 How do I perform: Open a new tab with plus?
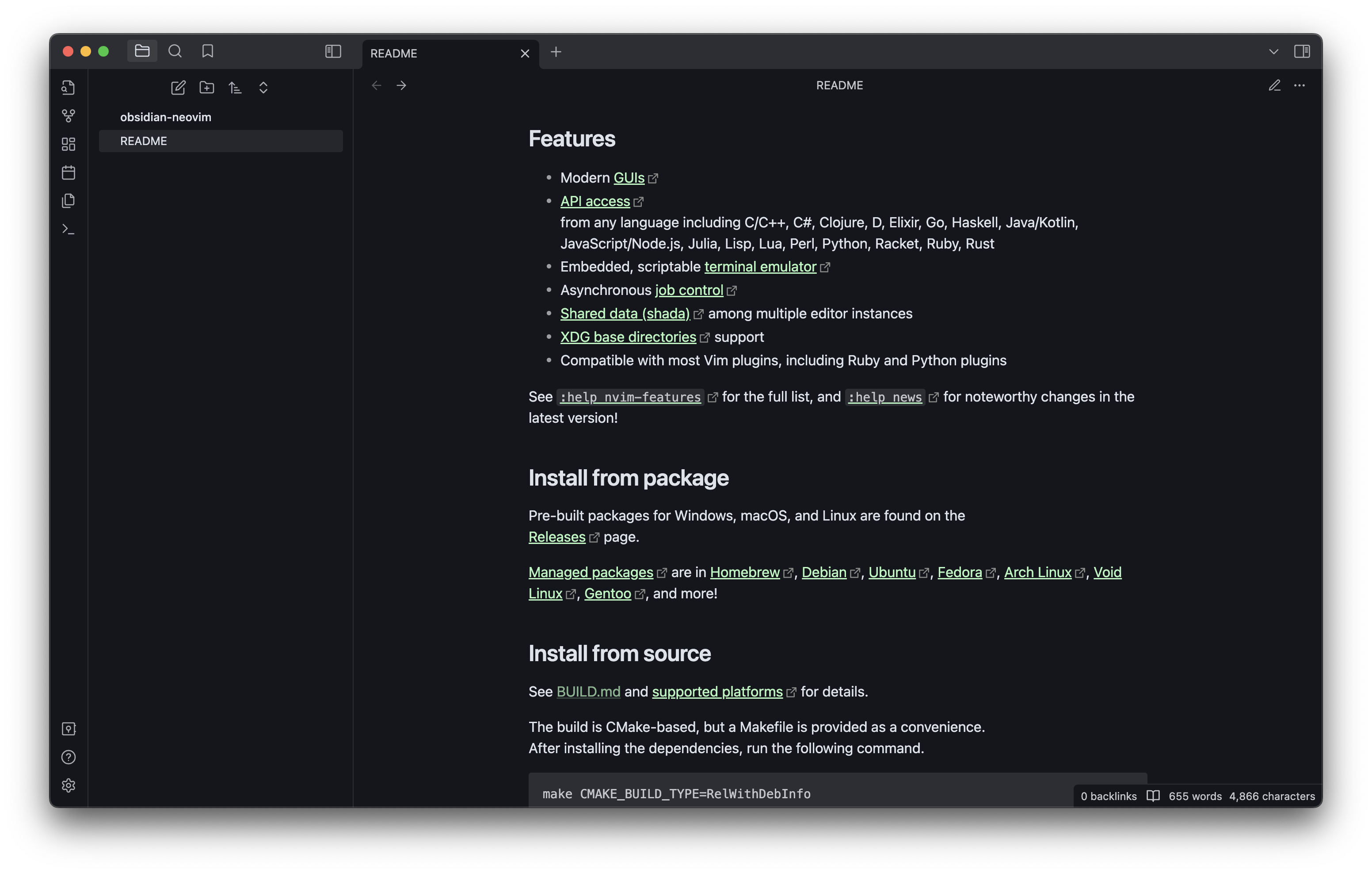(x=556, y=52)
